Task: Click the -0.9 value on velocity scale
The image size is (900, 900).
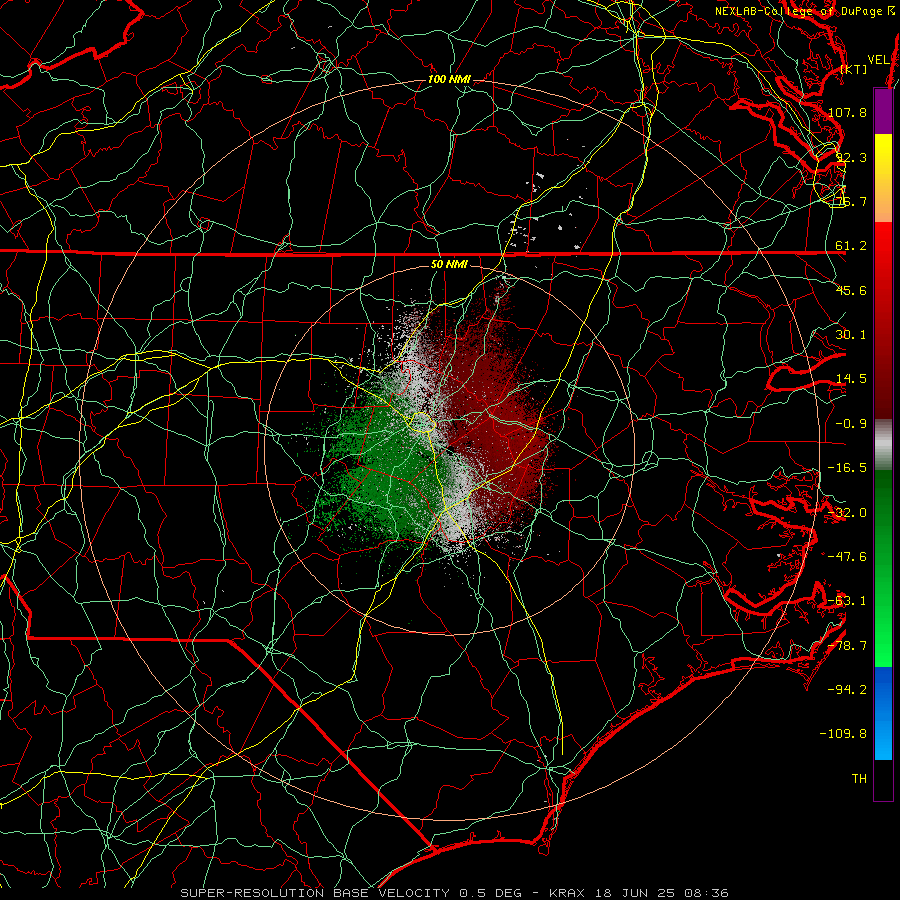Action: click(851, 424)
